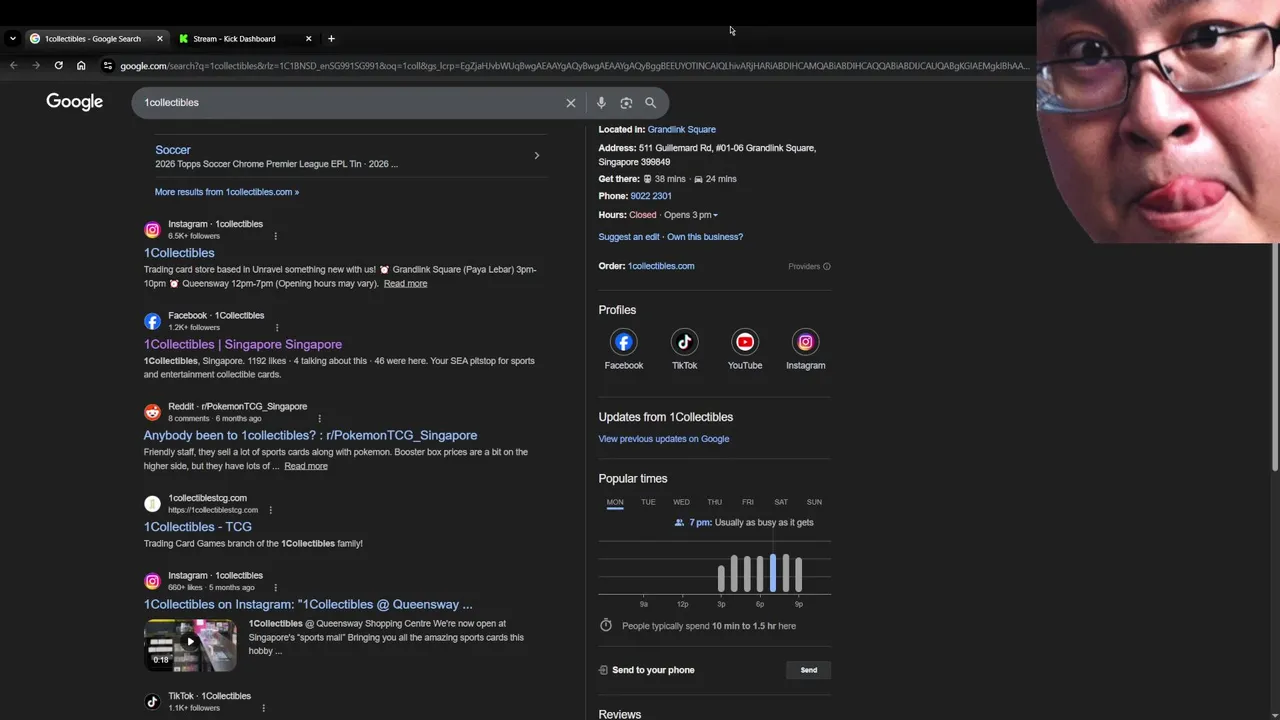Select TUE in Popular times

point(648,502)
